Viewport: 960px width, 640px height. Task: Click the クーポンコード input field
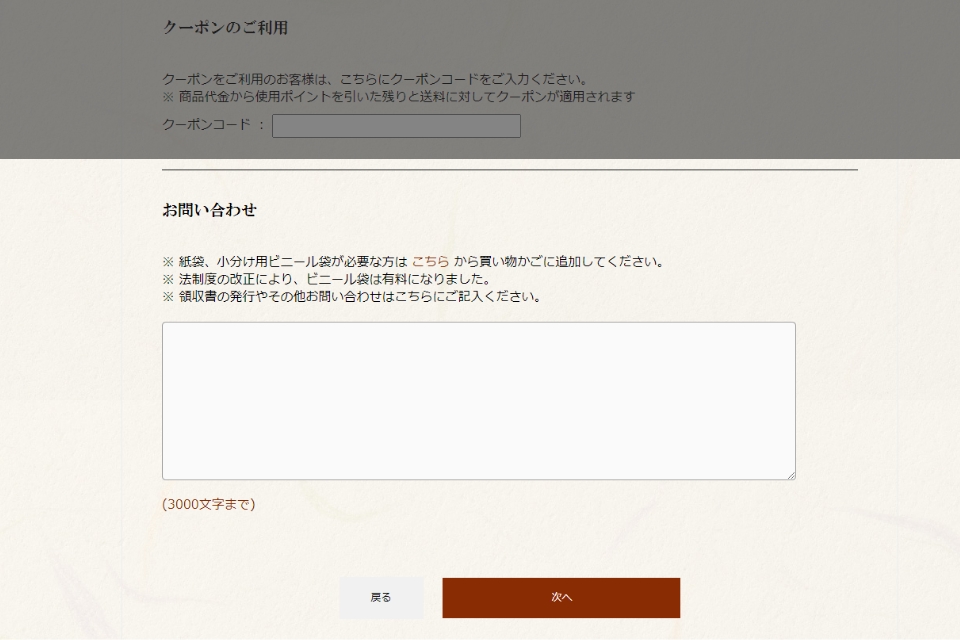coord(396,126)
